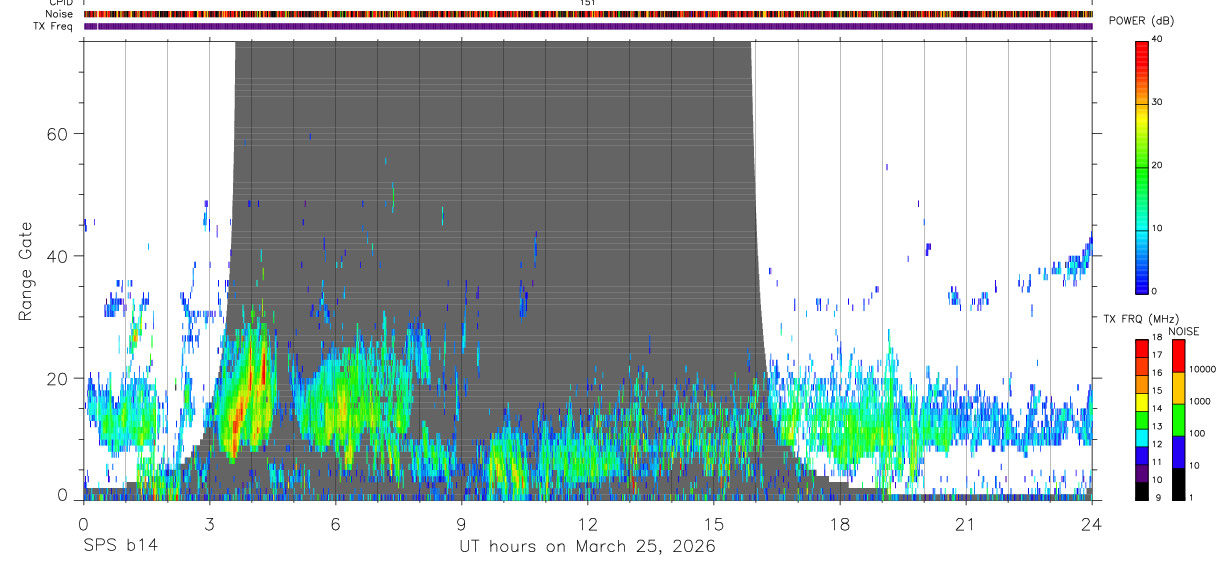Click the power colorbar label '10'
This screenshot has width=1228, height=567.
click(1157, 228)
